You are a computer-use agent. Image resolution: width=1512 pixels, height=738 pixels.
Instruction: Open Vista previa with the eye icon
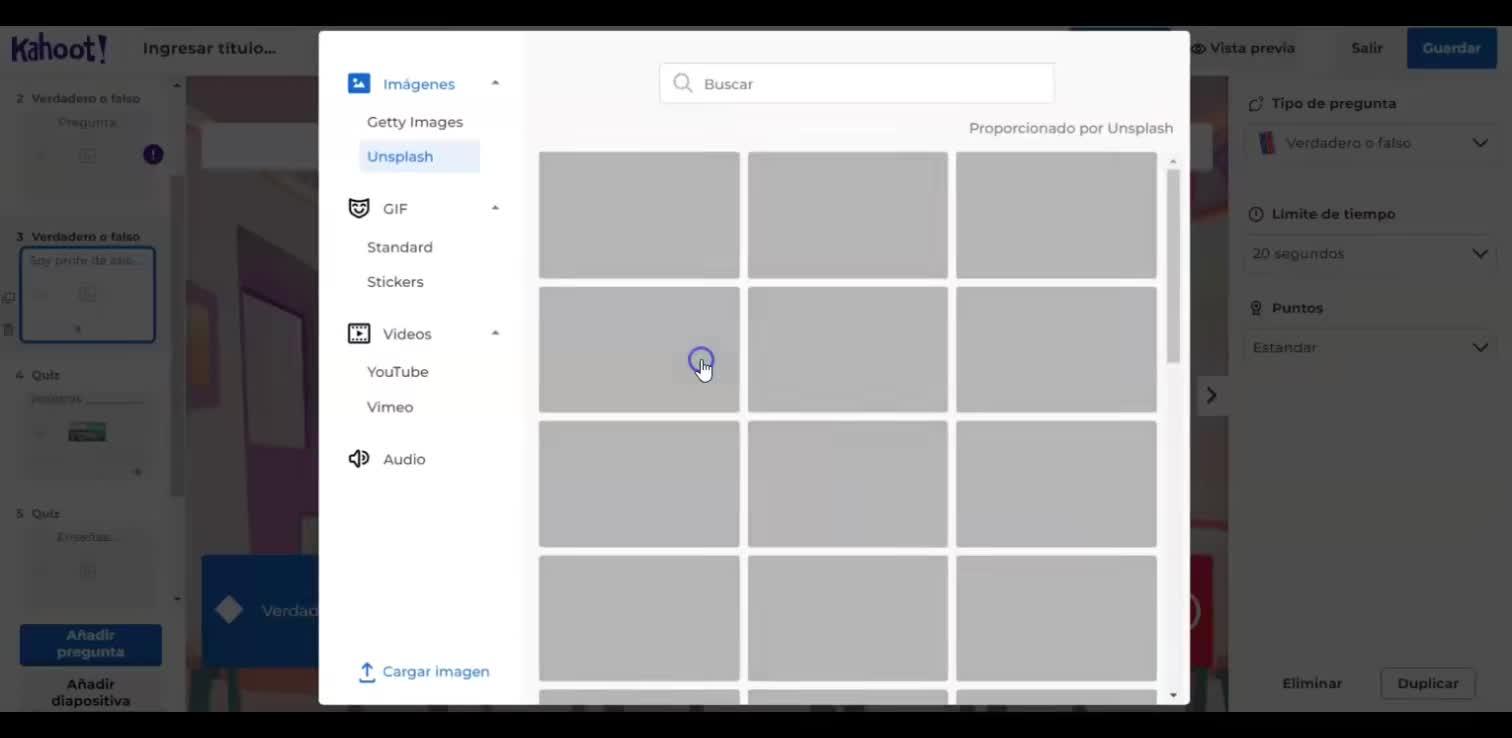[1242, 48]
